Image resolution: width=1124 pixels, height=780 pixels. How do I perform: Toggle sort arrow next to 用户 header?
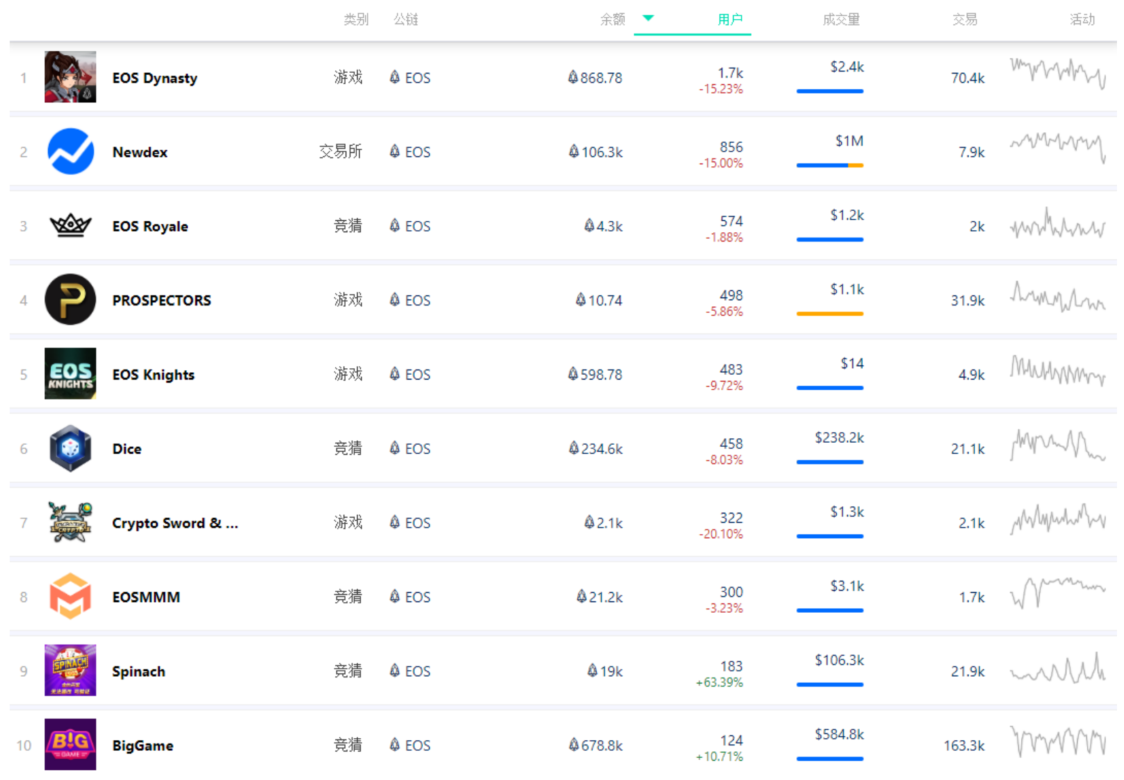648,18
